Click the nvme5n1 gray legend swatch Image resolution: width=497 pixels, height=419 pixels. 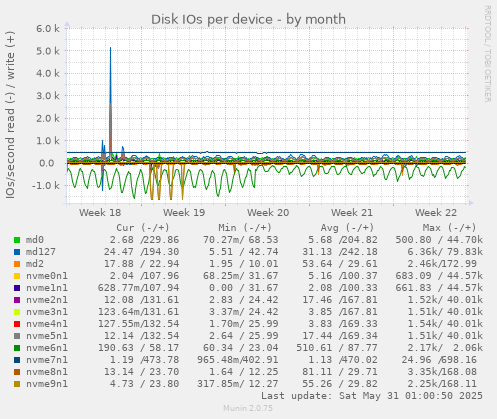[17, 336]
